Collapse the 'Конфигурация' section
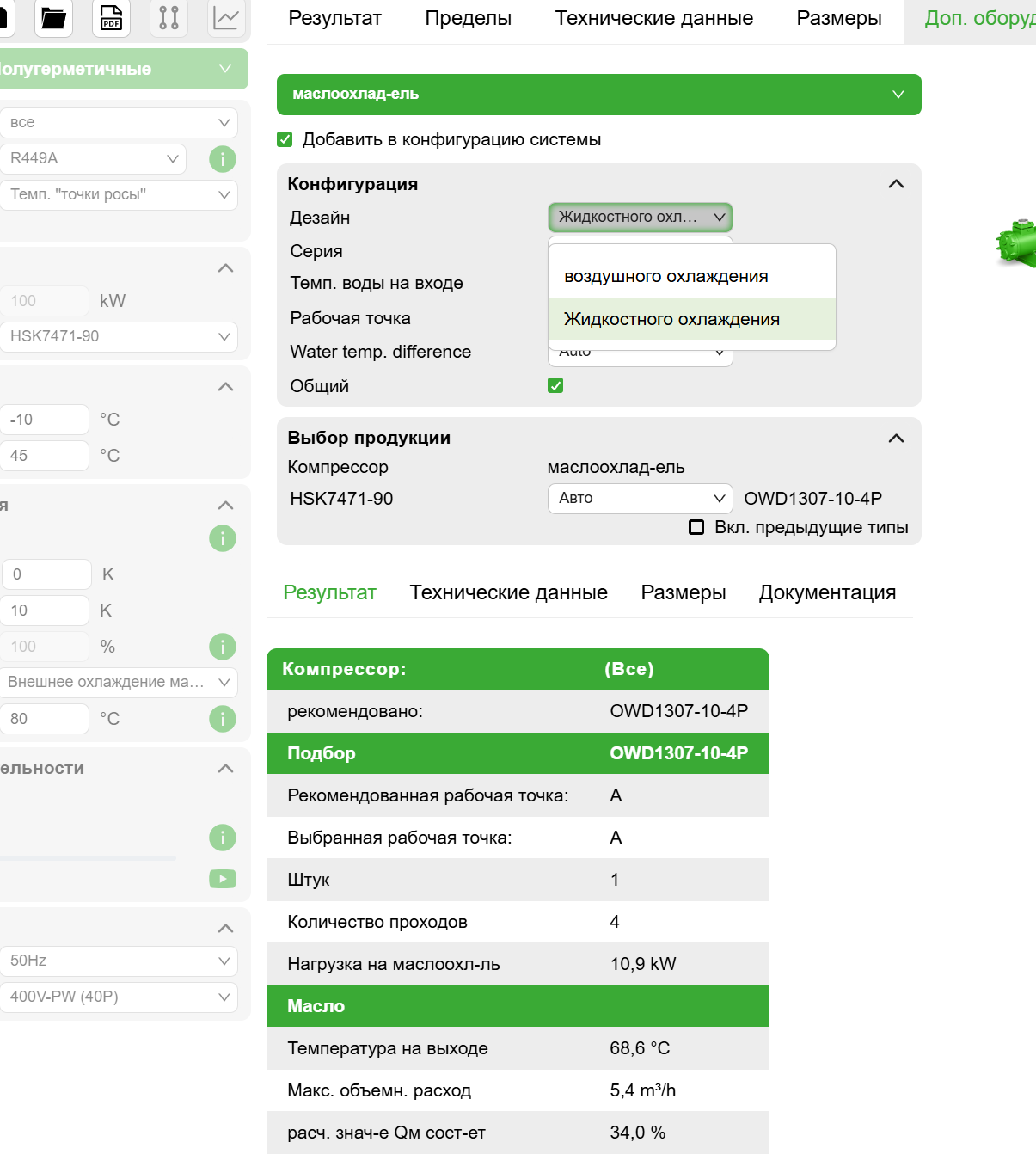The height and width of the screenshot is (1154, 1036). point(896,184)
